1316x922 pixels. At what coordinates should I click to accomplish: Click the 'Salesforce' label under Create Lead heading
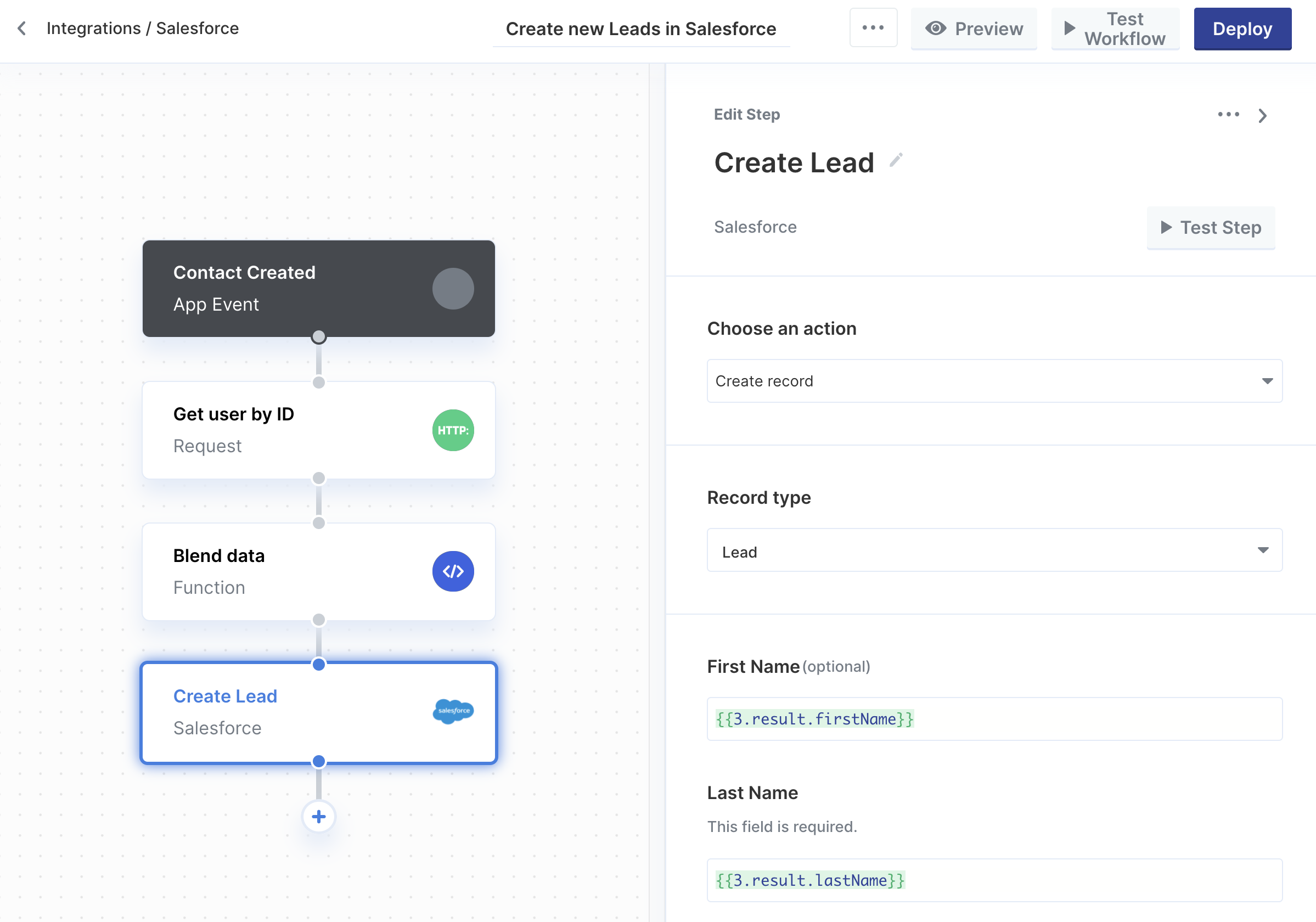pyautogui.click(x=755, y=227)
